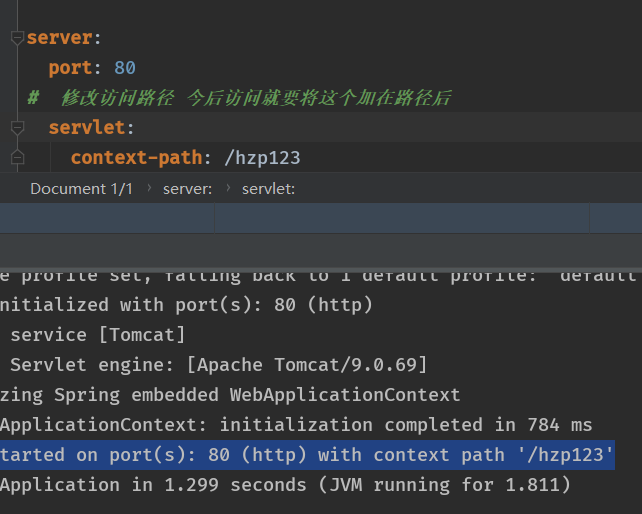Click the '1.299 seconds' startup log line
This screenshot has height=514, width=642.
pos(285,485)
